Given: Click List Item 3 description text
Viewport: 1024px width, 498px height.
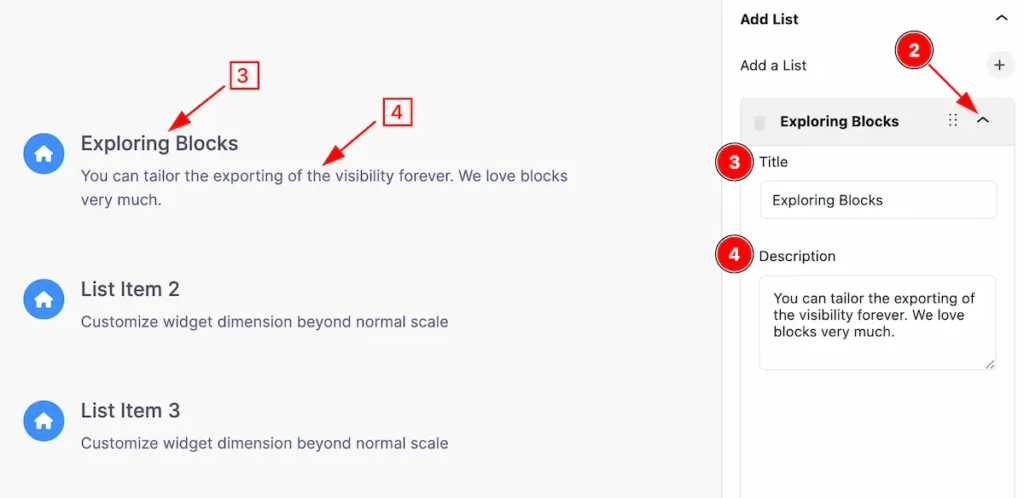Looking at the screenshot, I should (x=264, y=444).
